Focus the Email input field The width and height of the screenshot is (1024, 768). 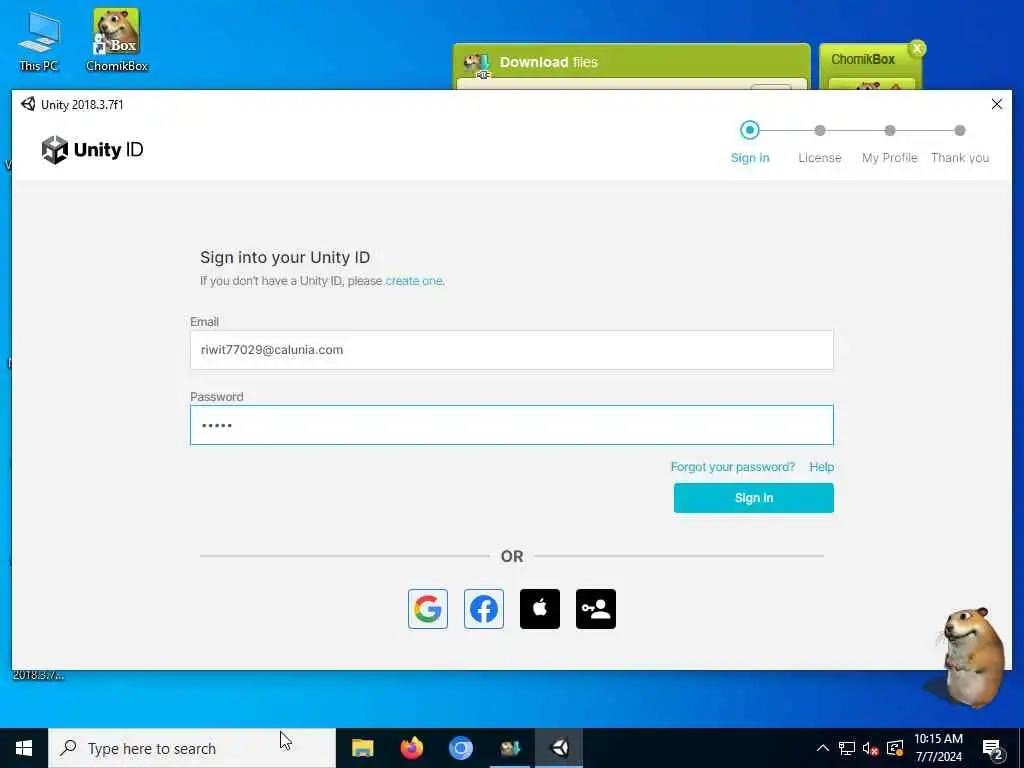(512, 350)
